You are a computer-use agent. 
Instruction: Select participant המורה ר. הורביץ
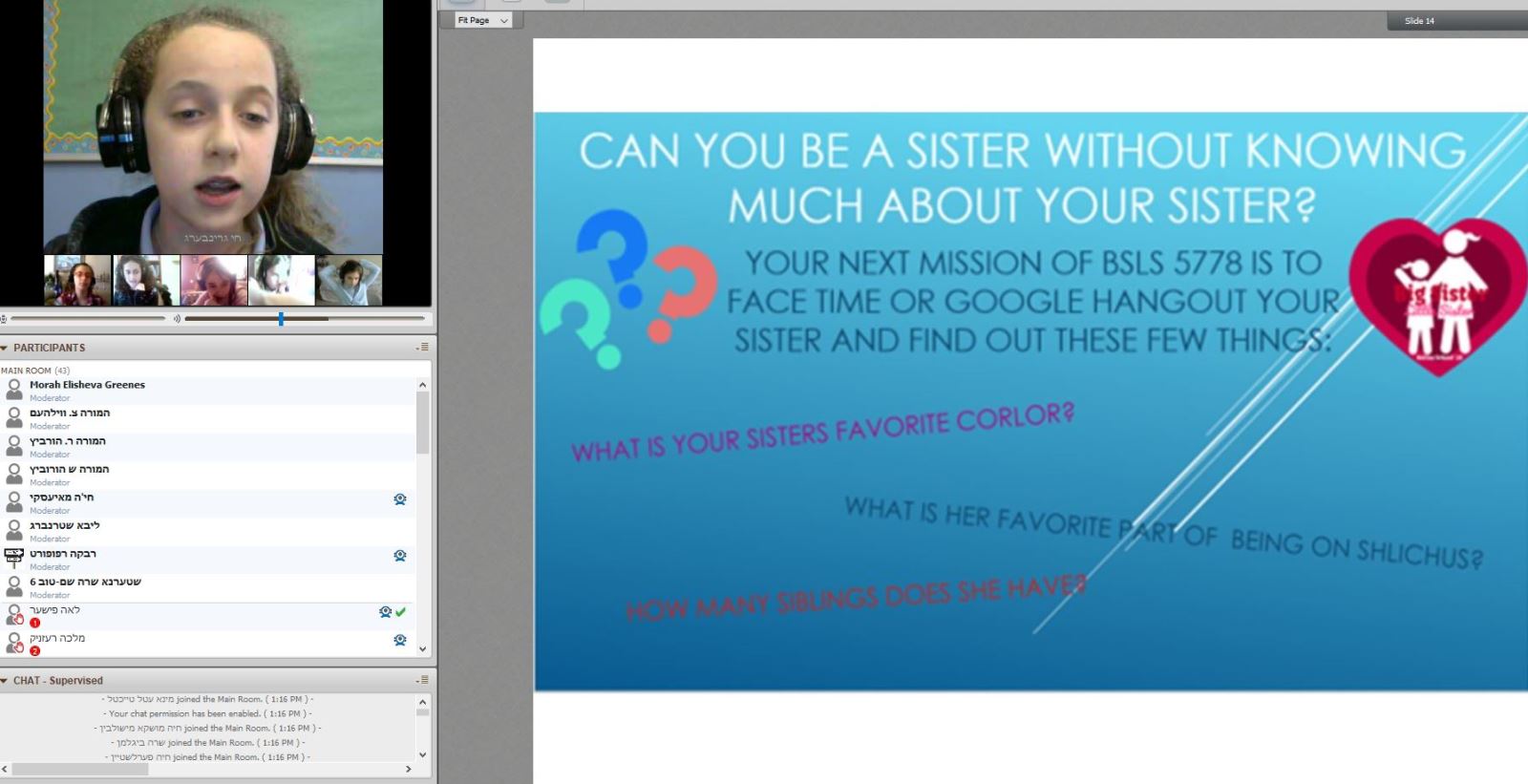point(208,447)
